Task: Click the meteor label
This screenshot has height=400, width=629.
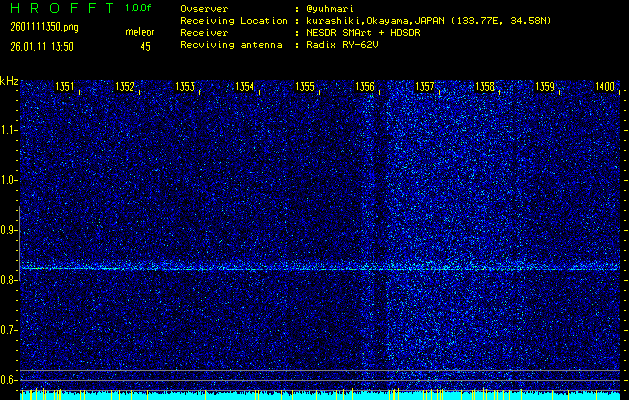Action: 140,32
